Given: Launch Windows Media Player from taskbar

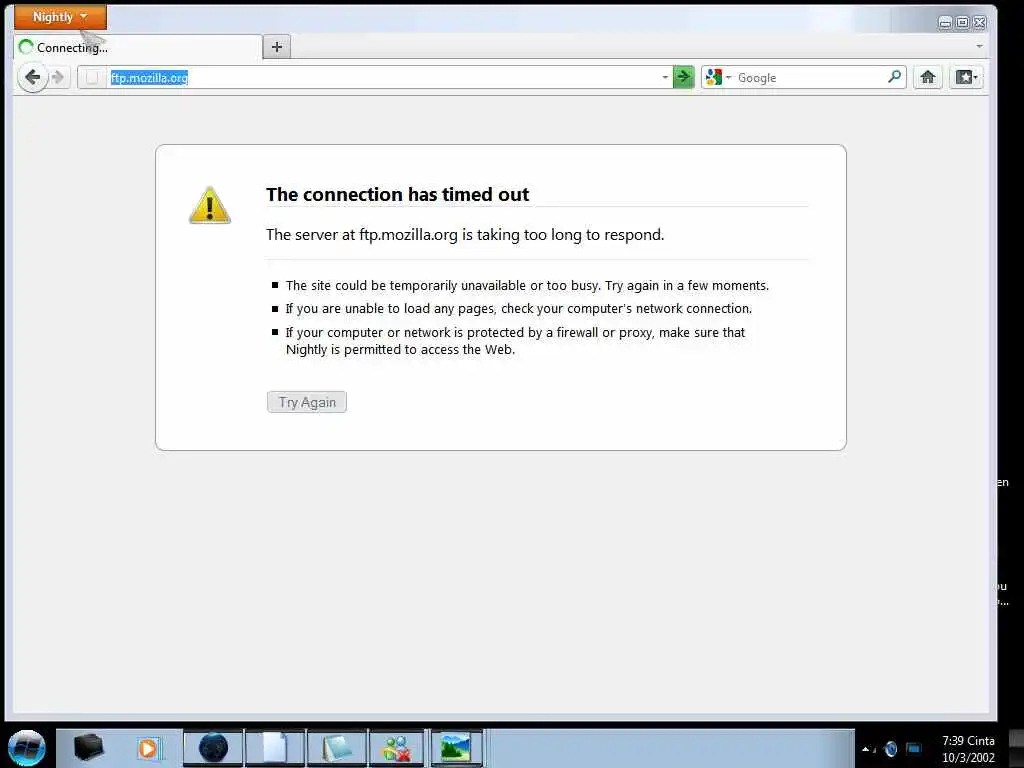Looking at the screenshot, I should tap(148, 748).
